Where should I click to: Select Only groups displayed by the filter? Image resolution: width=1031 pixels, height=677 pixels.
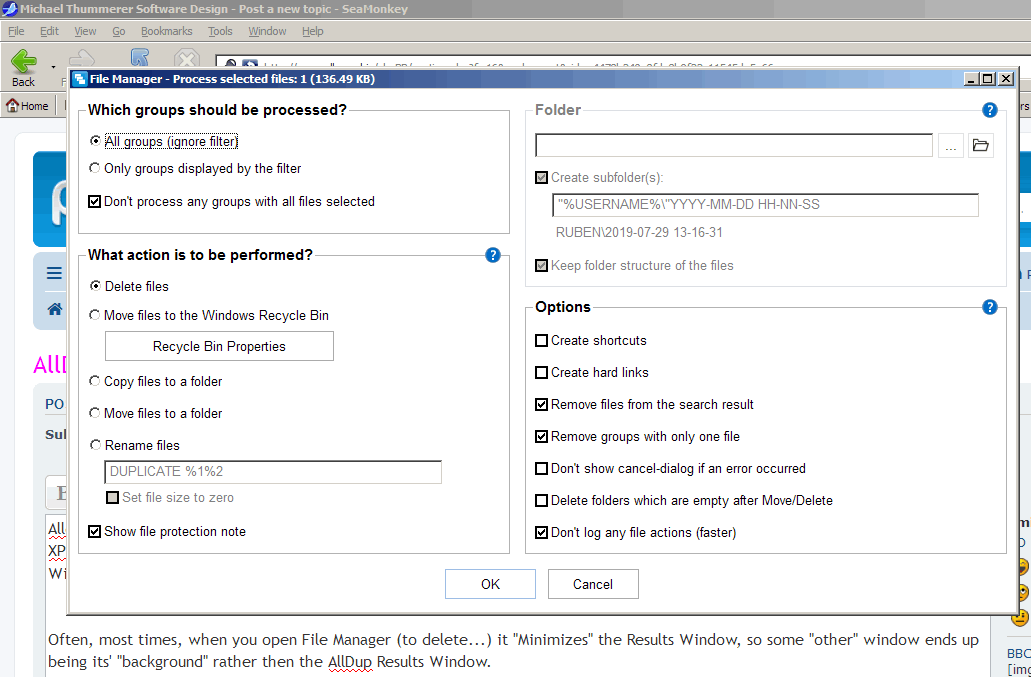tap(95, 169)
